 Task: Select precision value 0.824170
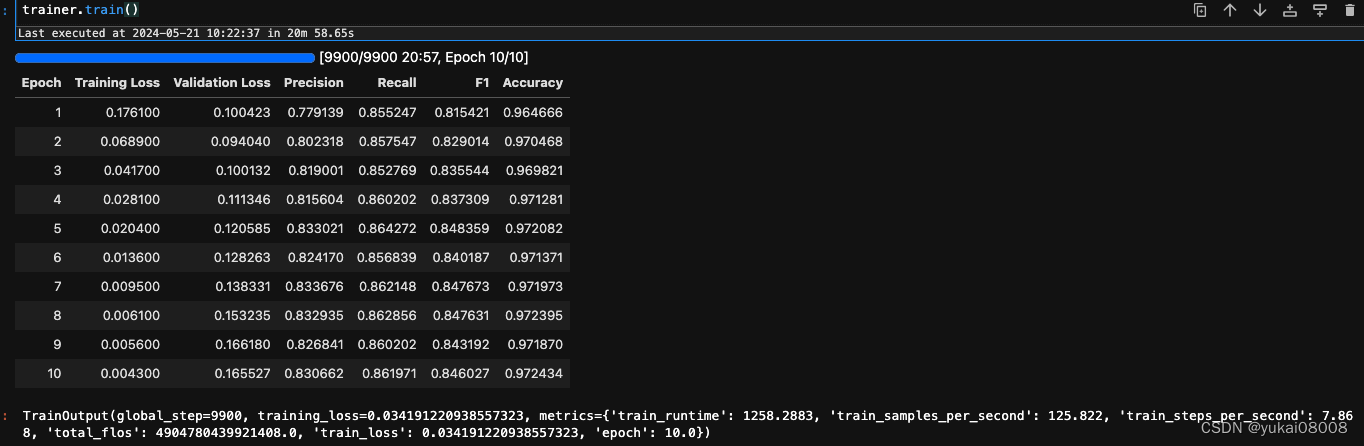click(x=315, y=257)
